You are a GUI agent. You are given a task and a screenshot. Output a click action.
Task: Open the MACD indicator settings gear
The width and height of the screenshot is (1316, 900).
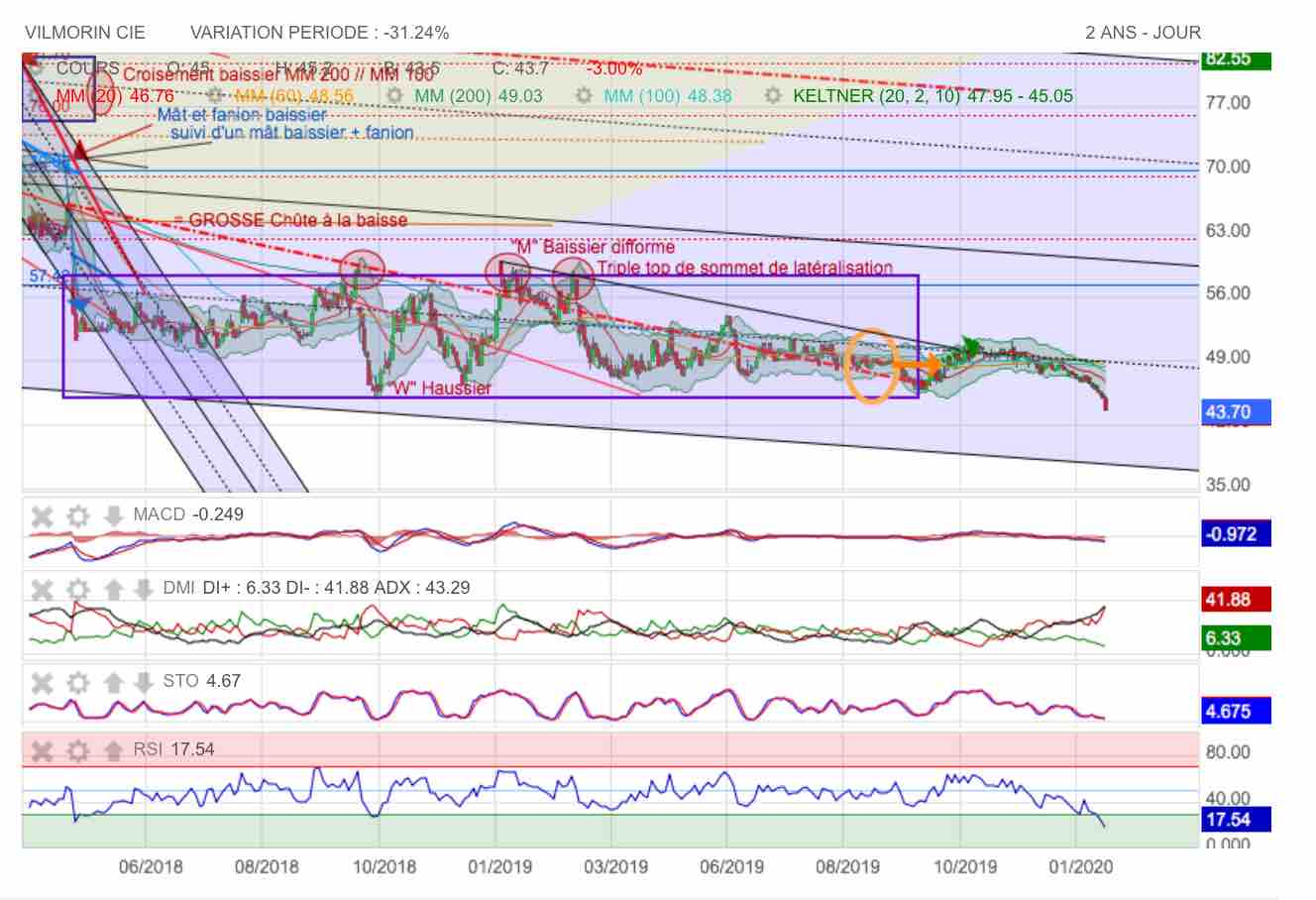coord(78,515)
